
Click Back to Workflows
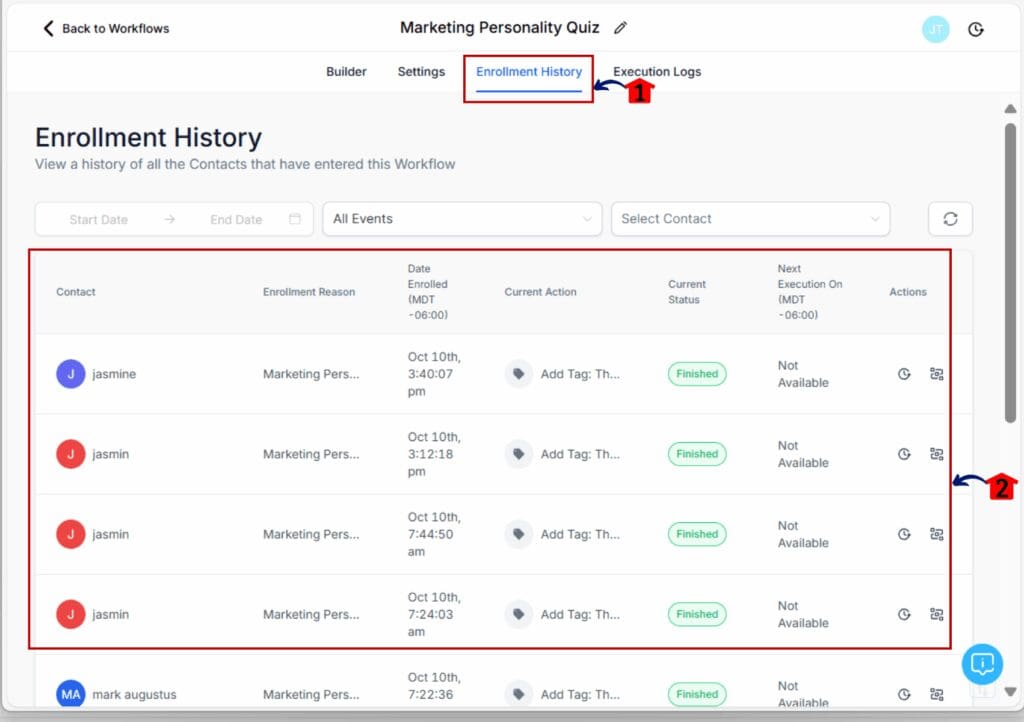pyautogui.click(x=103, y=29)
